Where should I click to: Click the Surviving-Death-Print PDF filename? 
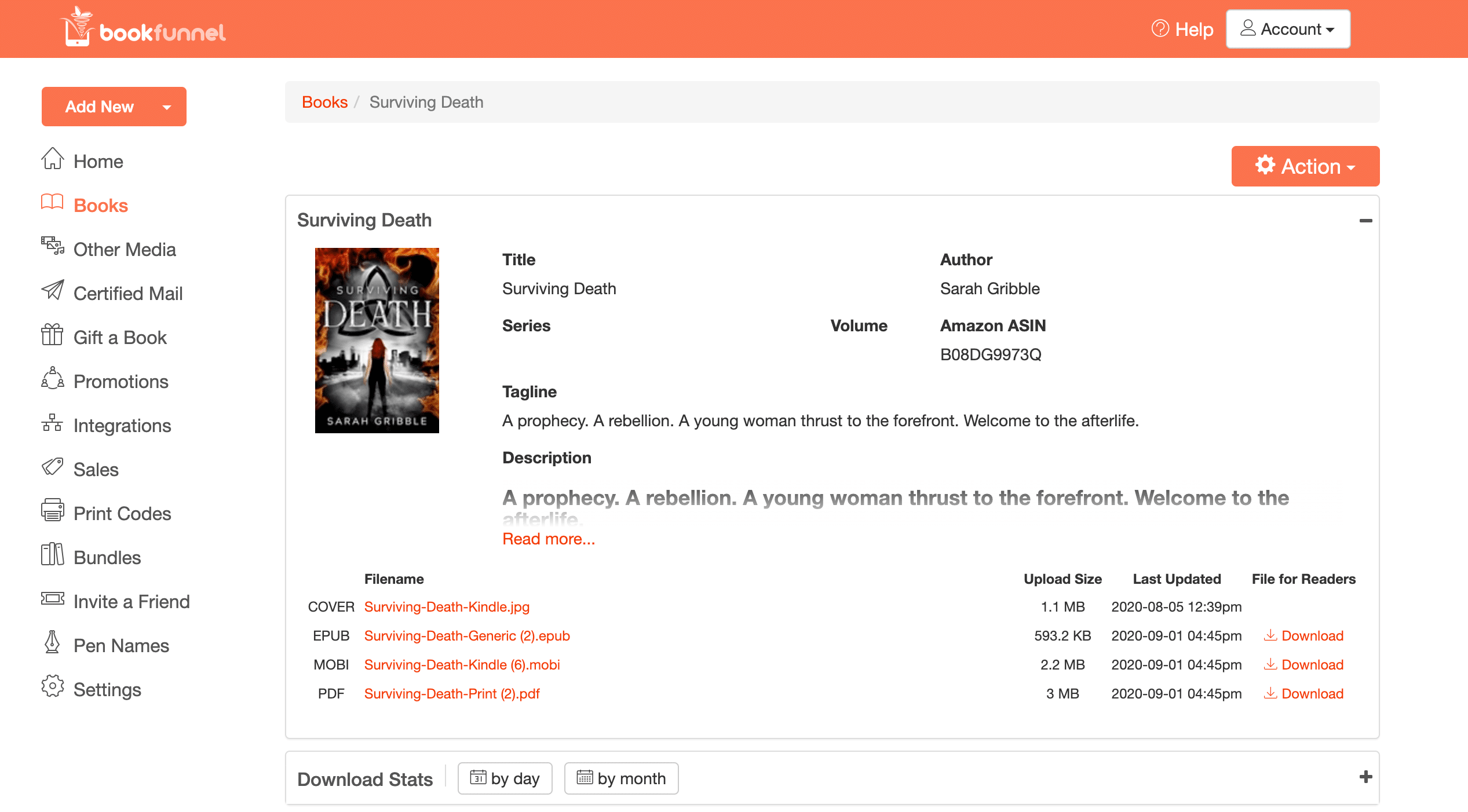[x=453, y=693]
